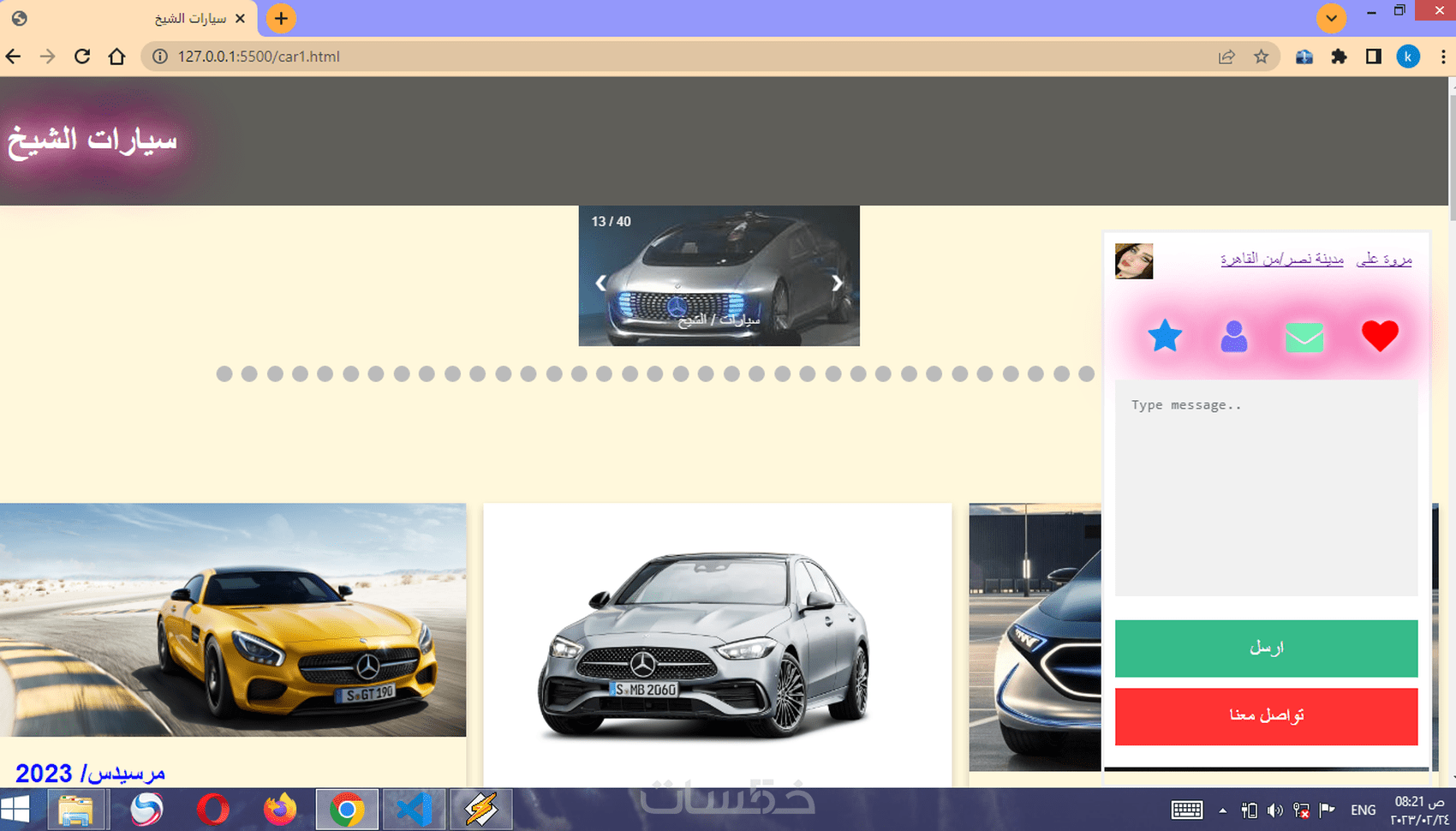The height and width of the screenshot is (831, 1456).
Task: Reload the car1.html page
Action: pos(82,57)
